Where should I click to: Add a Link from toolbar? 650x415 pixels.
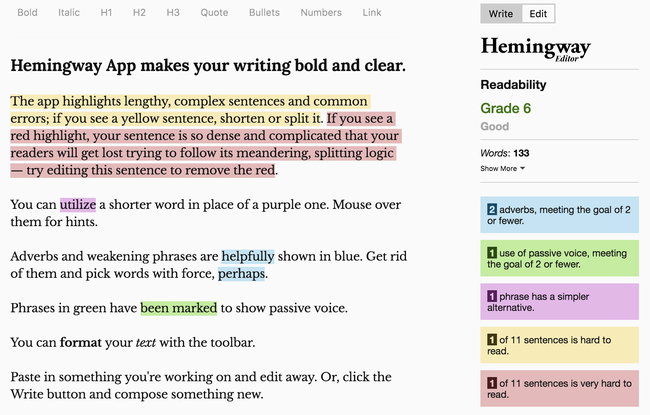[372, 13]
